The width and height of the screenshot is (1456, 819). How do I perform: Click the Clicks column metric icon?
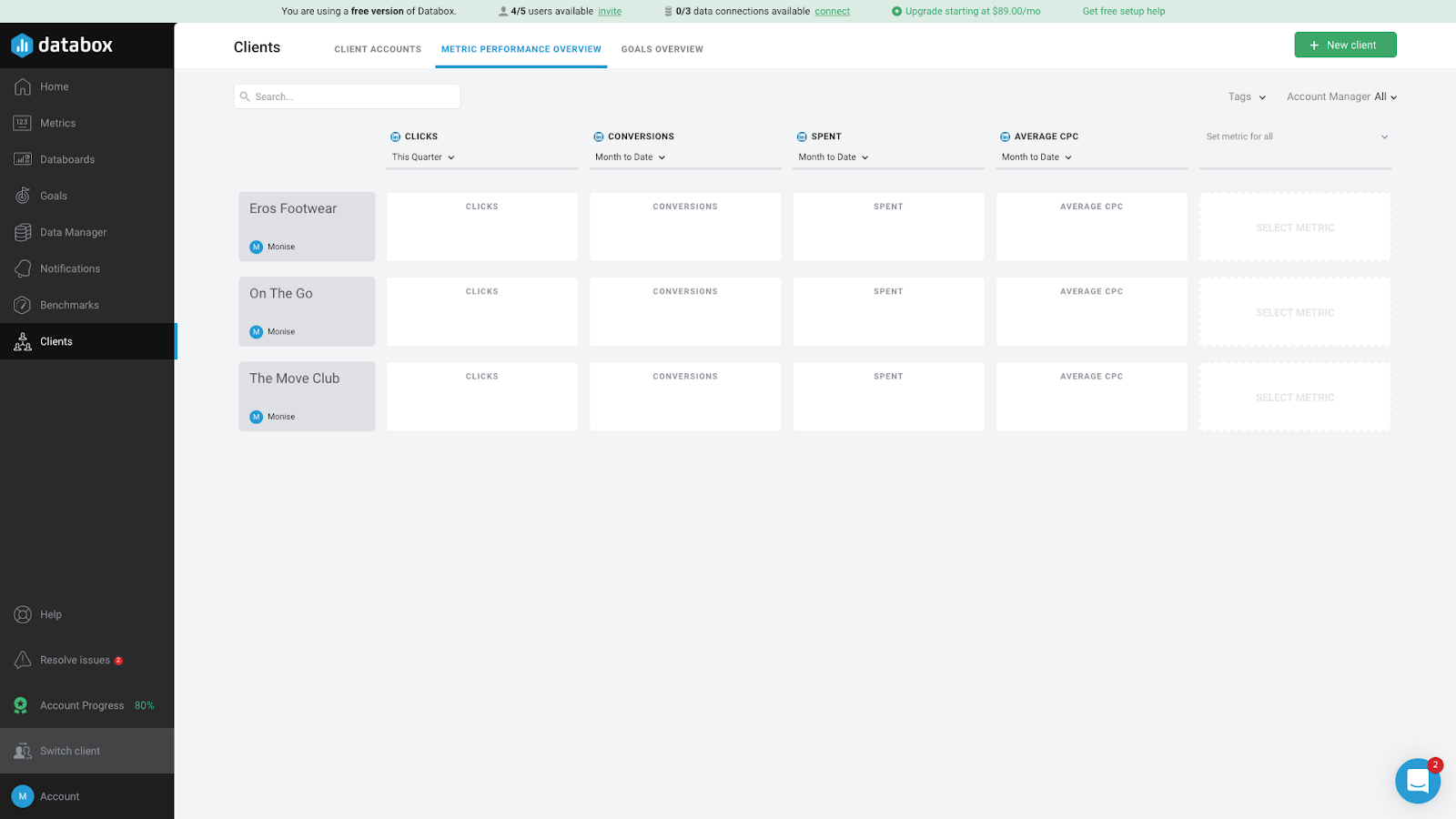pyautogui.click(x=395, y=136)
